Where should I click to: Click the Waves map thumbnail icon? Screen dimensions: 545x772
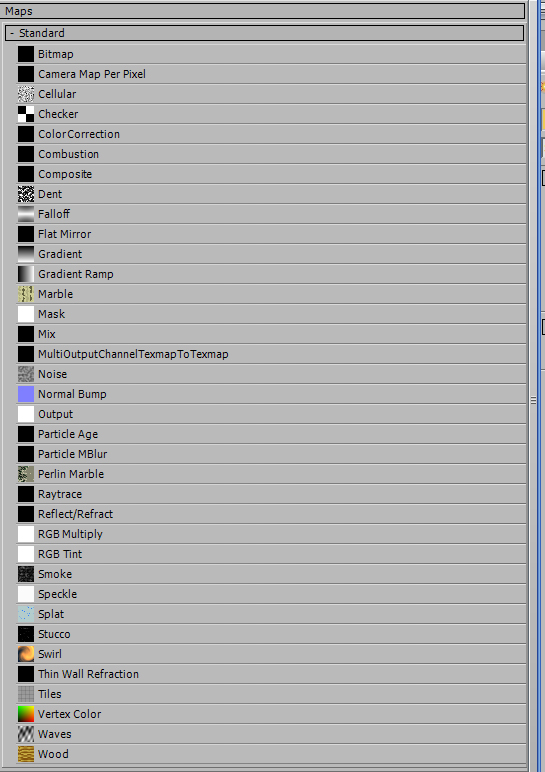point(26,734)
